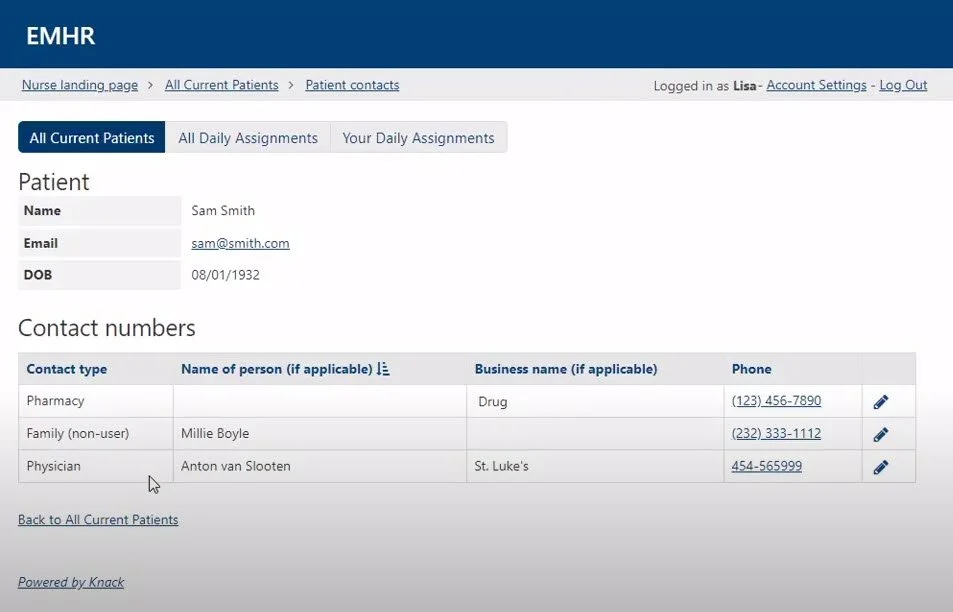Open Account Settings
Image resolution: width=953 pixels, height=612 pixels.
pos(816,85)
